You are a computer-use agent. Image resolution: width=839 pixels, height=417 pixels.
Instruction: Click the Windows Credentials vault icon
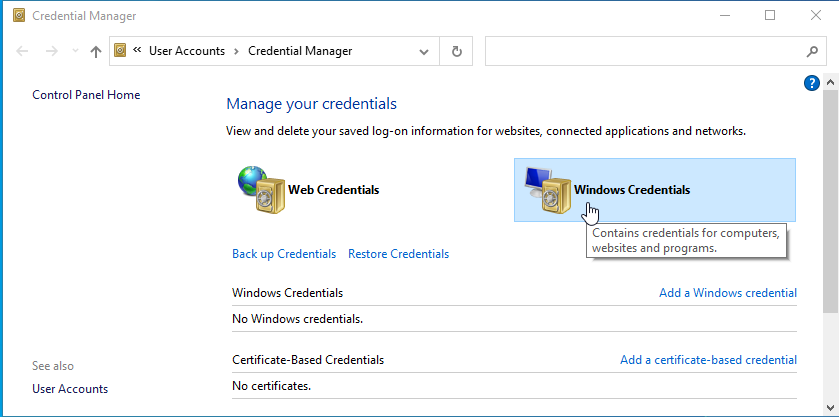pyautogui.click(x=546, y=189)
